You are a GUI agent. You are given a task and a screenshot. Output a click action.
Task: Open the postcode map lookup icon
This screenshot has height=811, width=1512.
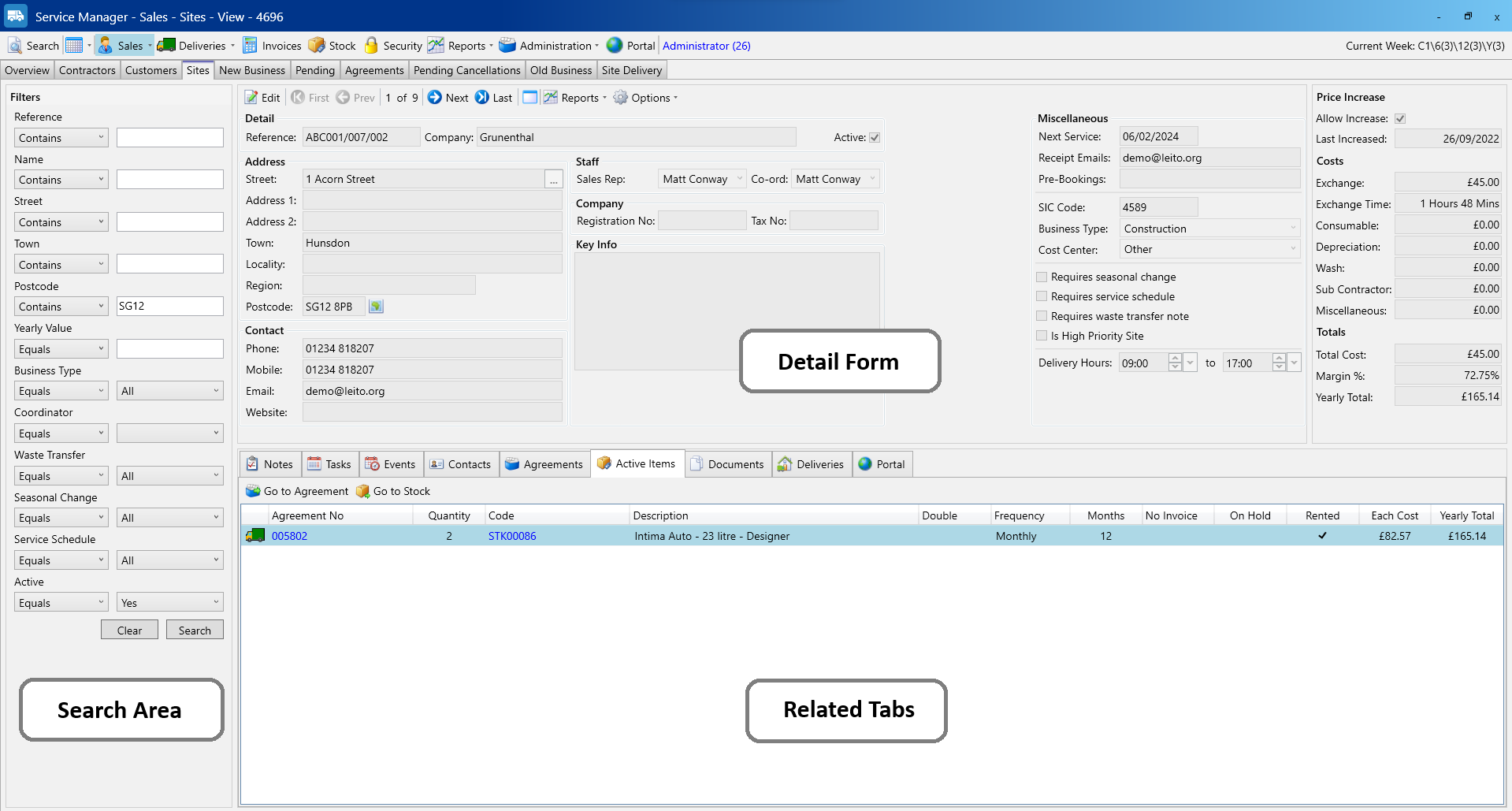[377, 307]
